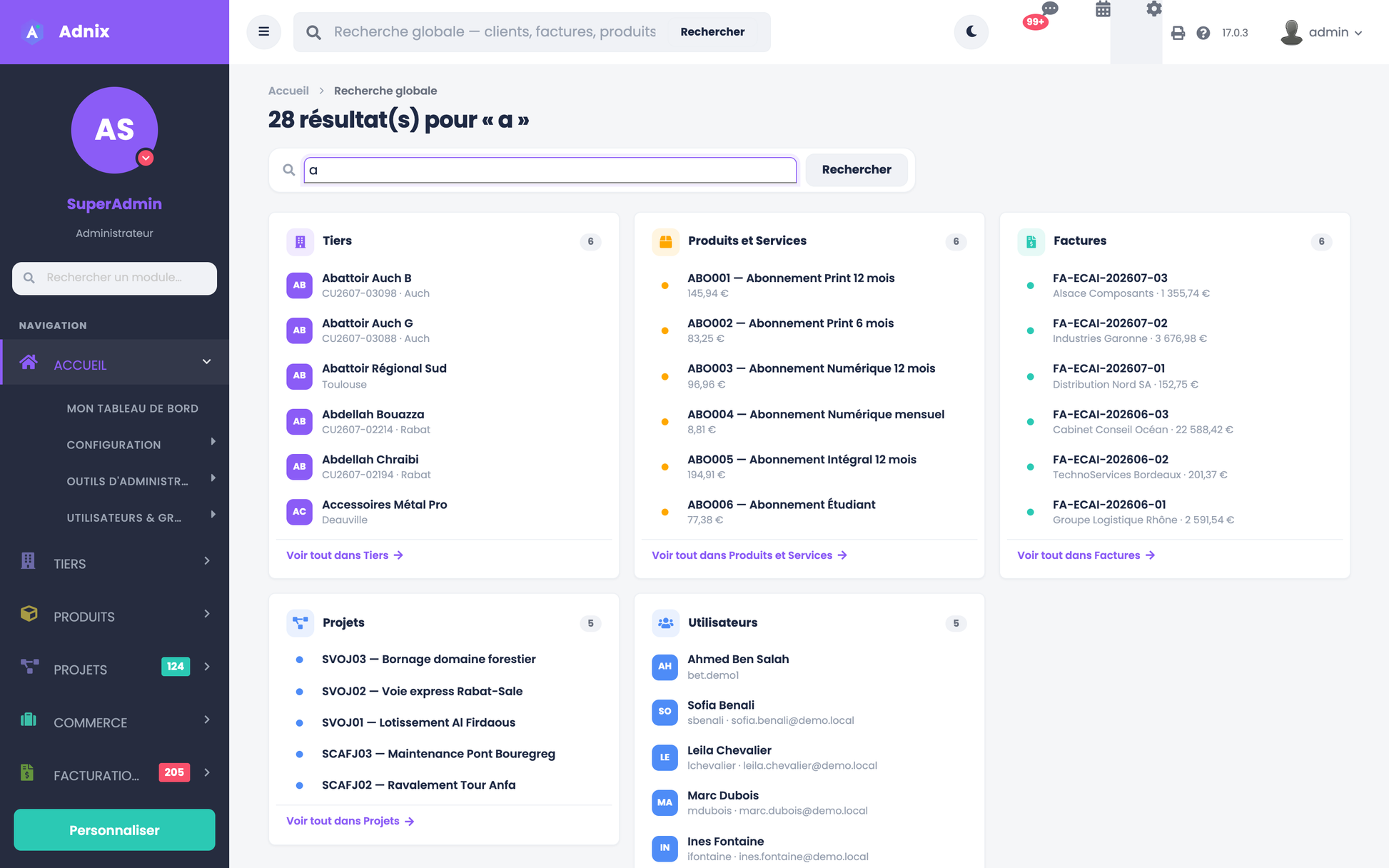Click Leila Chevalier LE avatar
Viewport: 1389px width, 868px height.
pos(665,757)
